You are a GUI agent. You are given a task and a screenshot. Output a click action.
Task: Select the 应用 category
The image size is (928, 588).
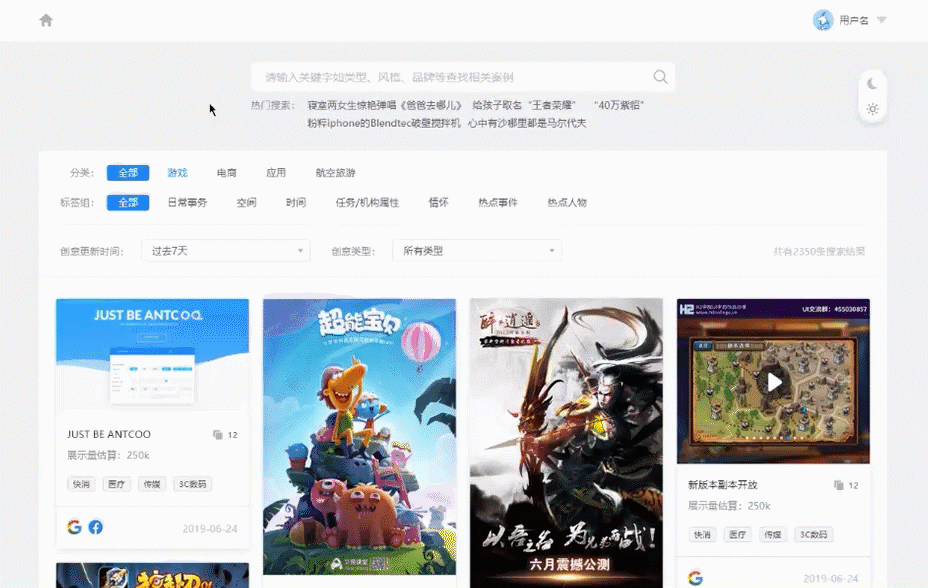(x=276, y=173)
